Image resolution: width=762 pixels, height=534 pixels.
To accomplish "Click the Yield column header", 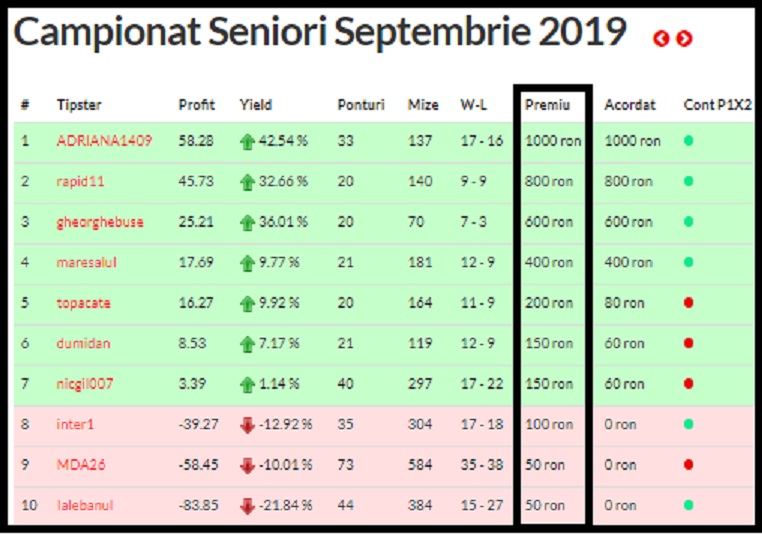I will (x=255, y=104).
